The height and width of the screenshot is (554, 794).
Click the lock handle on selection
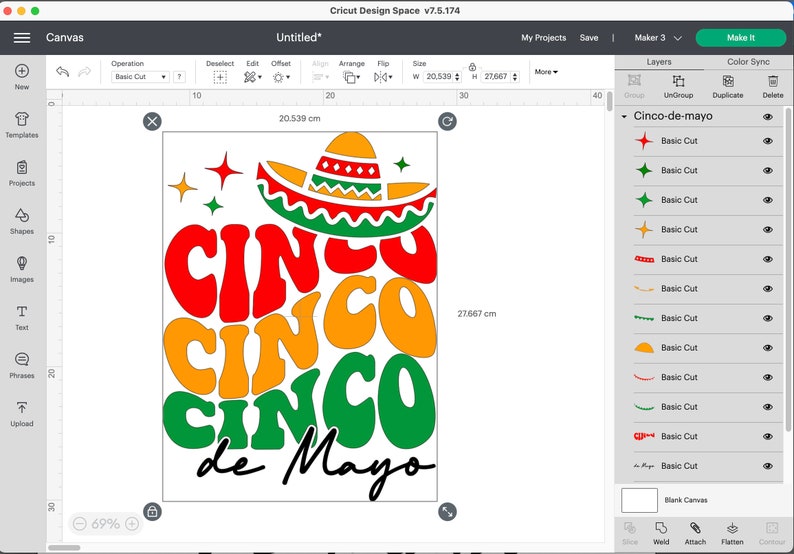point(152,511)
